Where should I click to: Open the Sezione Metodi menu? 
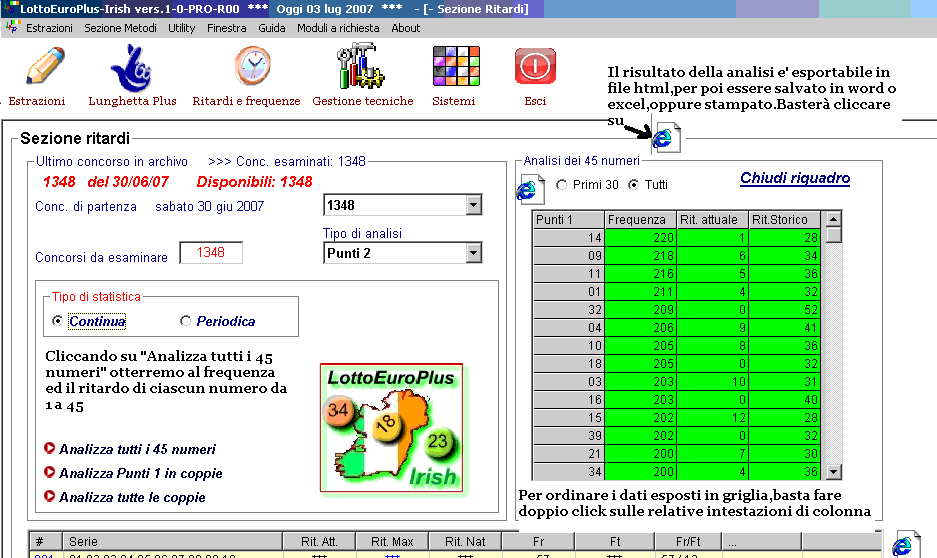[120, 28]
